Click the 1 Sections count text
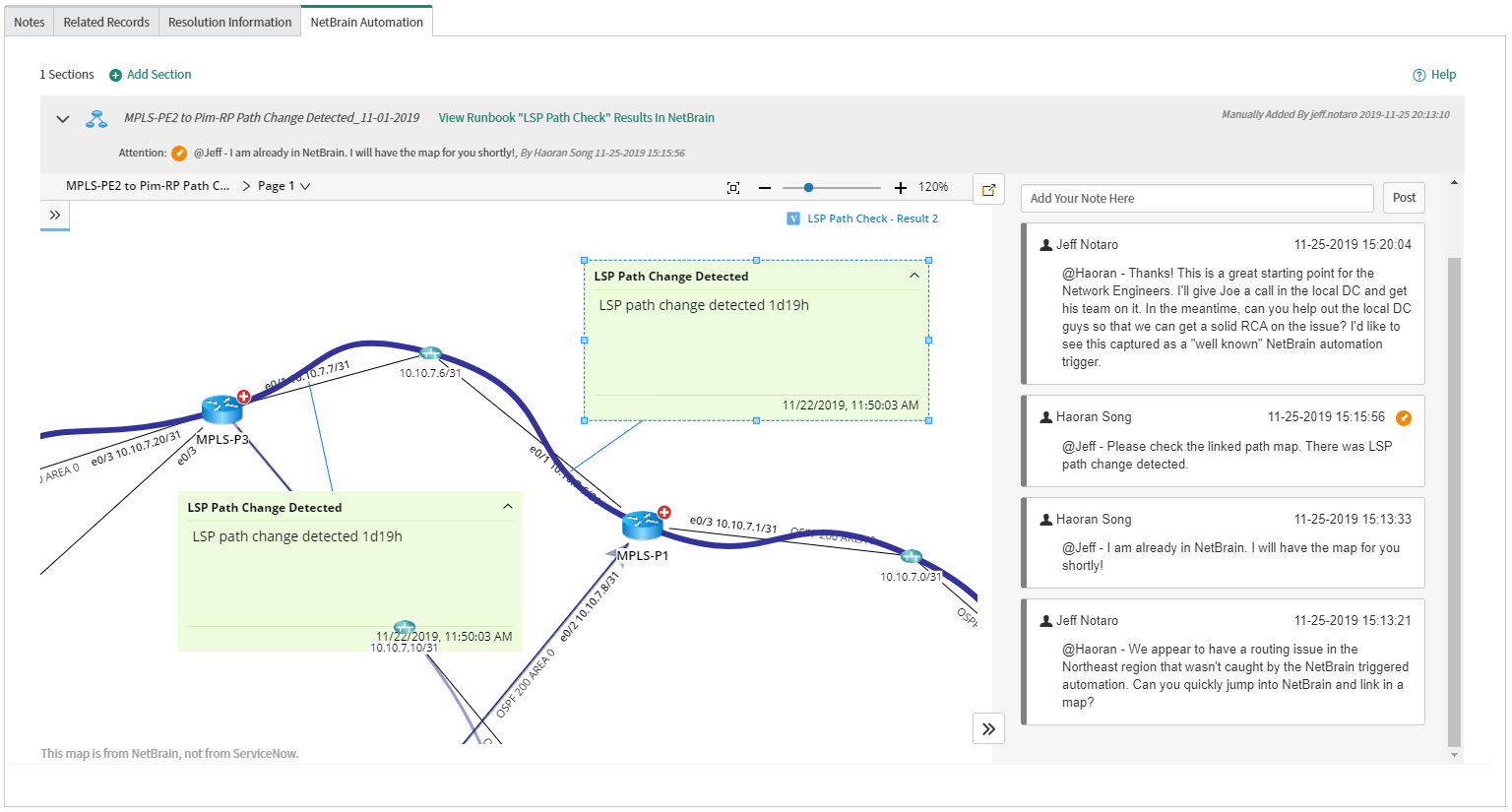Screen dimensions: 1512x812 [x=67, y=74]
